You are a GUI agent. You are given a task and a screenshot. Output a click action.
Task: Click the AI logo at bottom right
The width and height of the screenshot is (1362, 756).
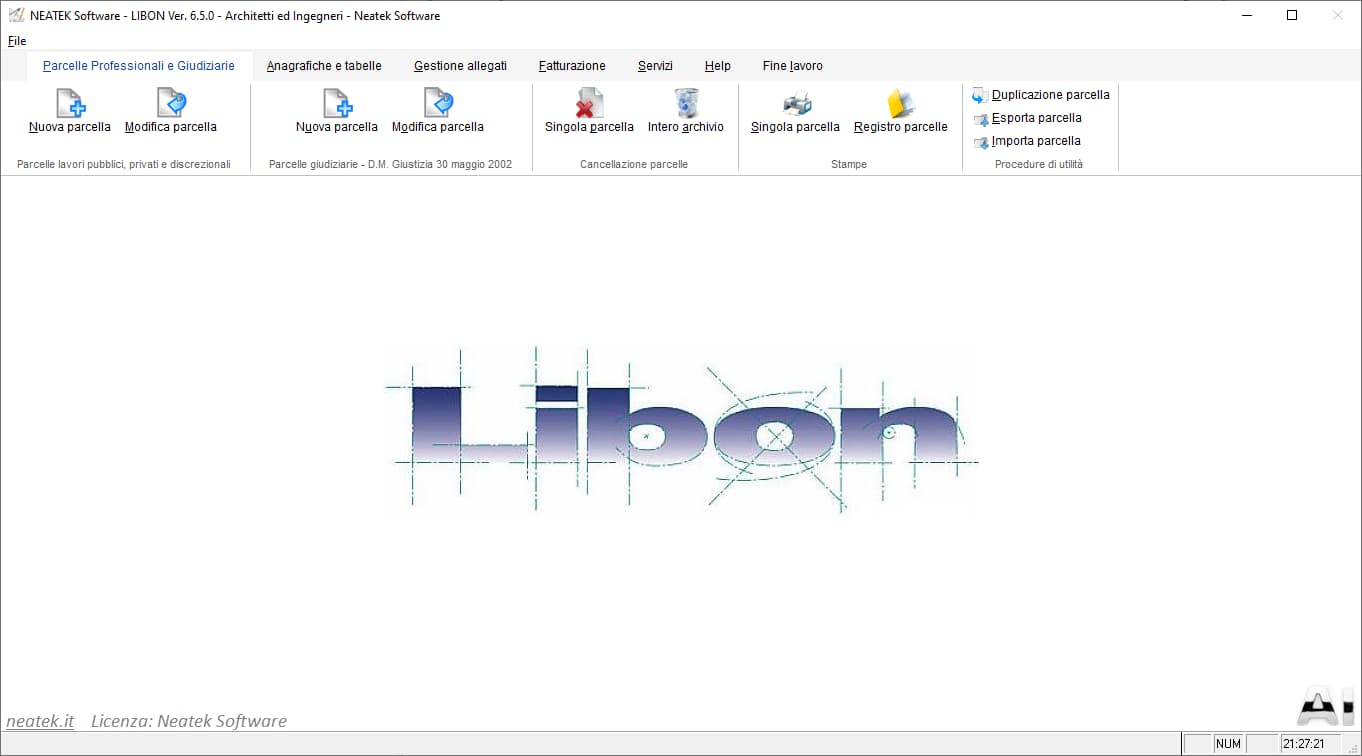[x=1326, y=706]
